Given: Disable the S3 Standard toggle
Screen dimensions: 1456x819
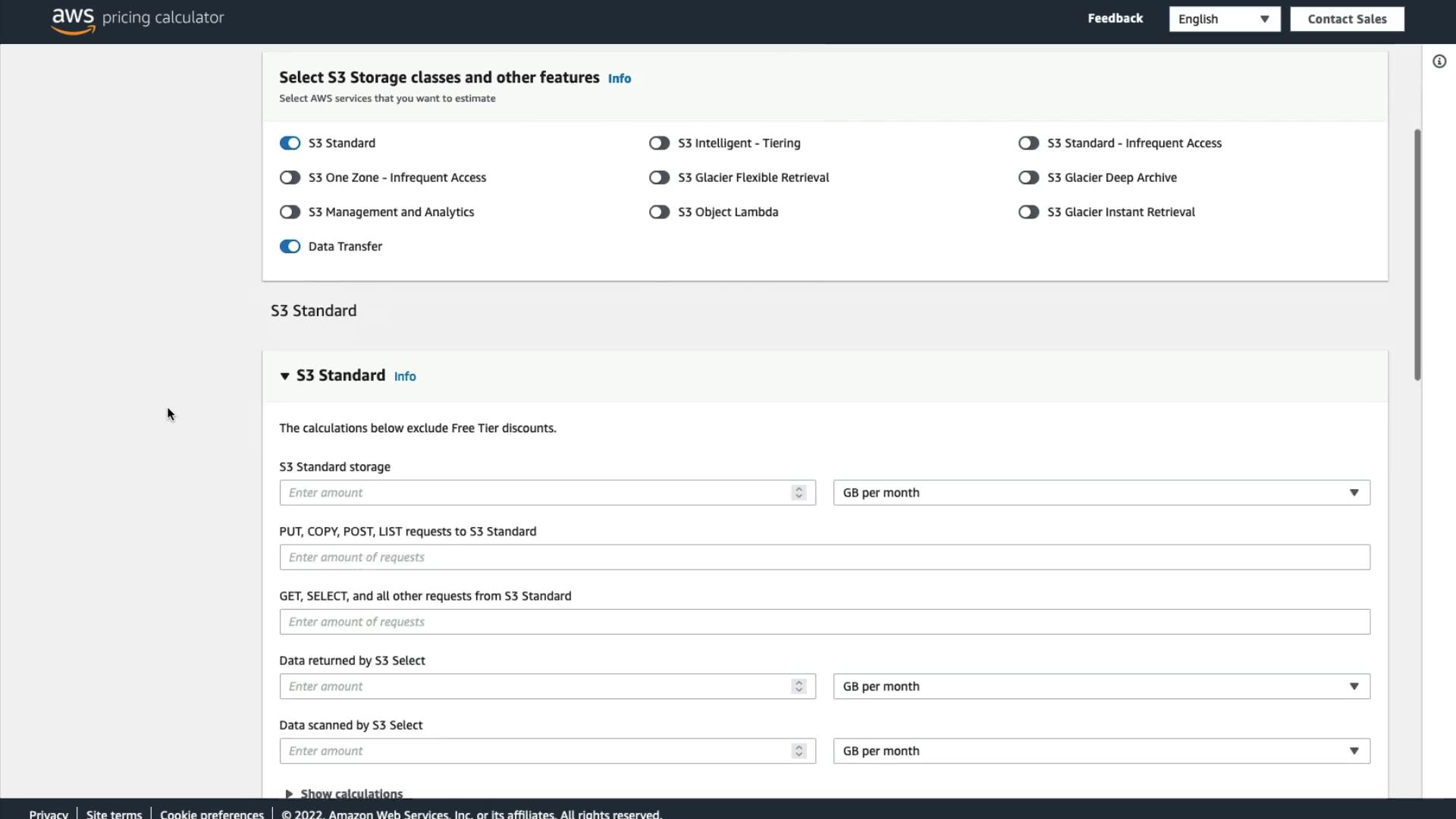Looking at the screenshot, I should click(290, 143).
